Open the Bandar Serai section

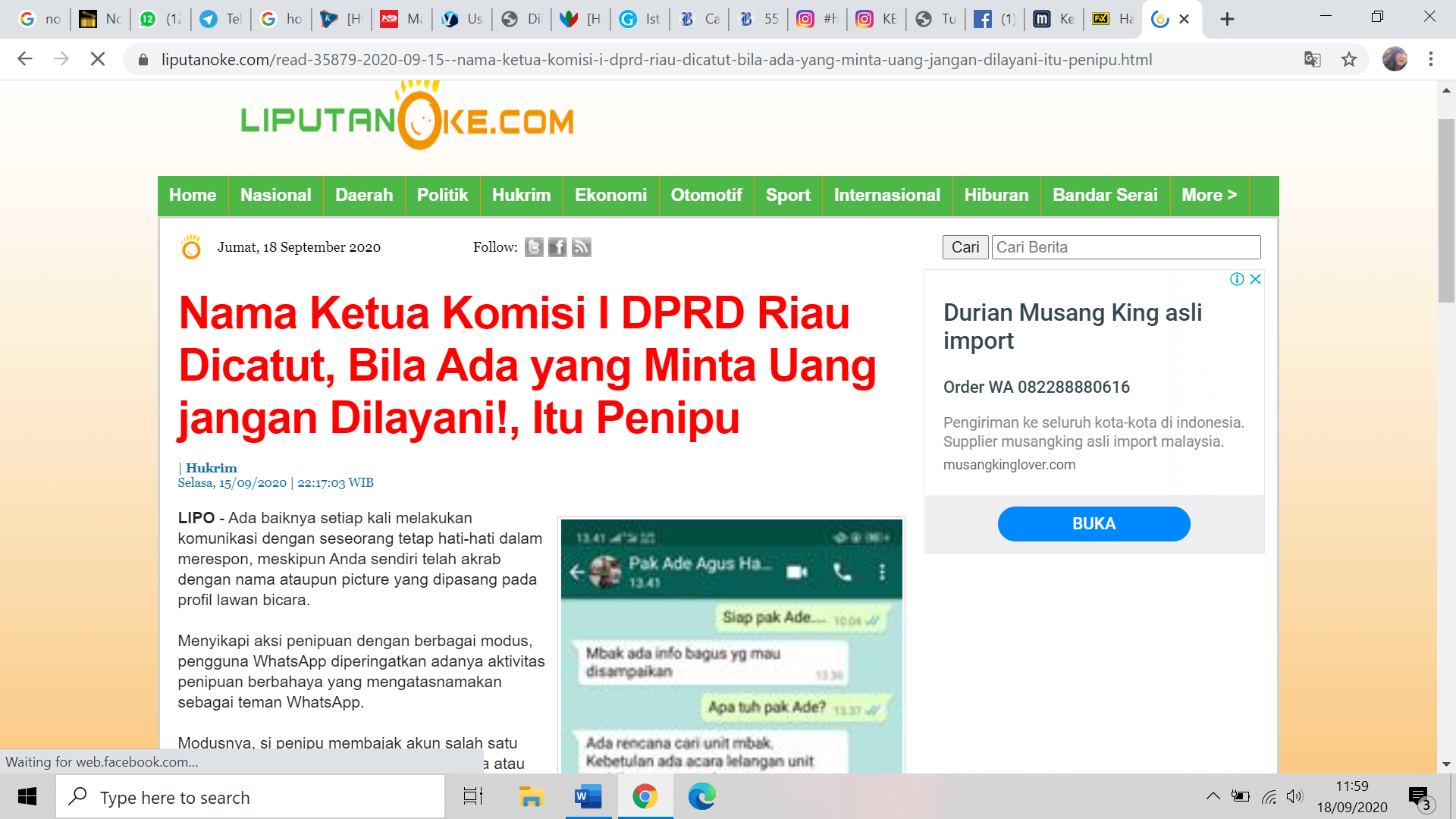click(1106, 195)
